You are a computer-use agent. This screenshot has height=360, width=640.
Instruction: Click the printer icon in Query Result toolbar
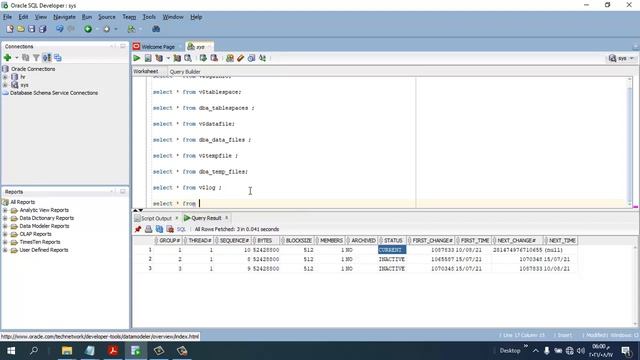149,229
